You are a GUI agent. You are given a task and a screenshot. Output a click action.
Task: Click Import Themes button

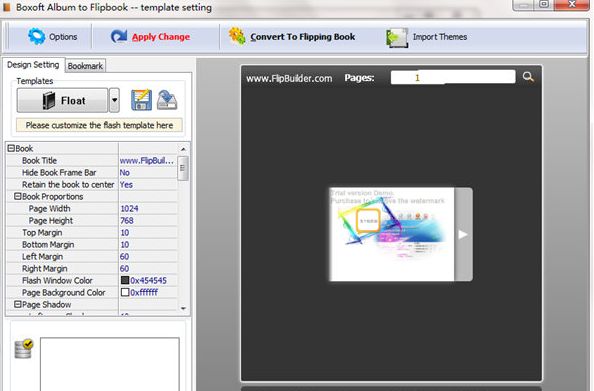click(x=427, y=38)
